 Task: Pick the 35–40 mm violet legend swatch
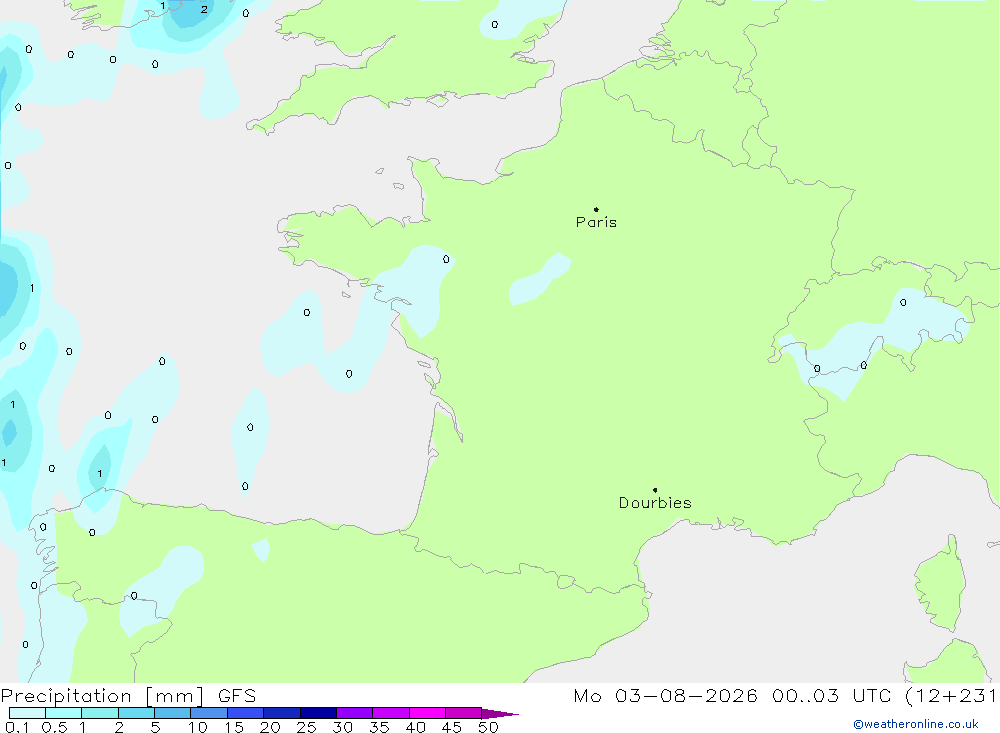point(391,713)
